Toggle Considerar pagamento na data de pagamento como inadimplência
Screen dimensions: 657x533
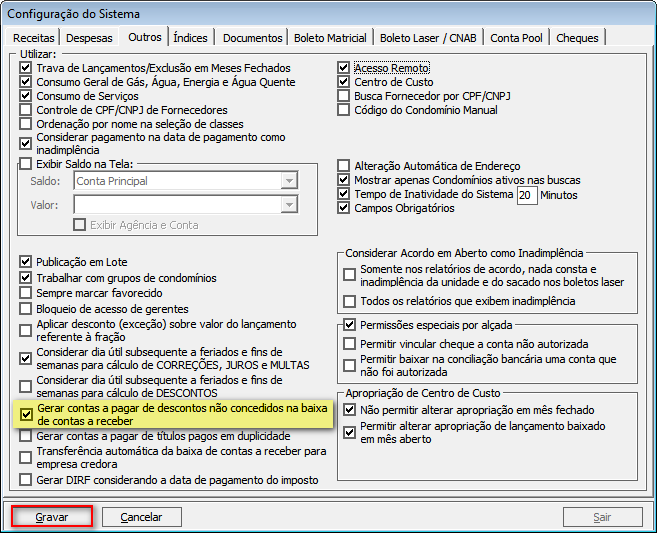pyautogui.click(x=26, y=144)
